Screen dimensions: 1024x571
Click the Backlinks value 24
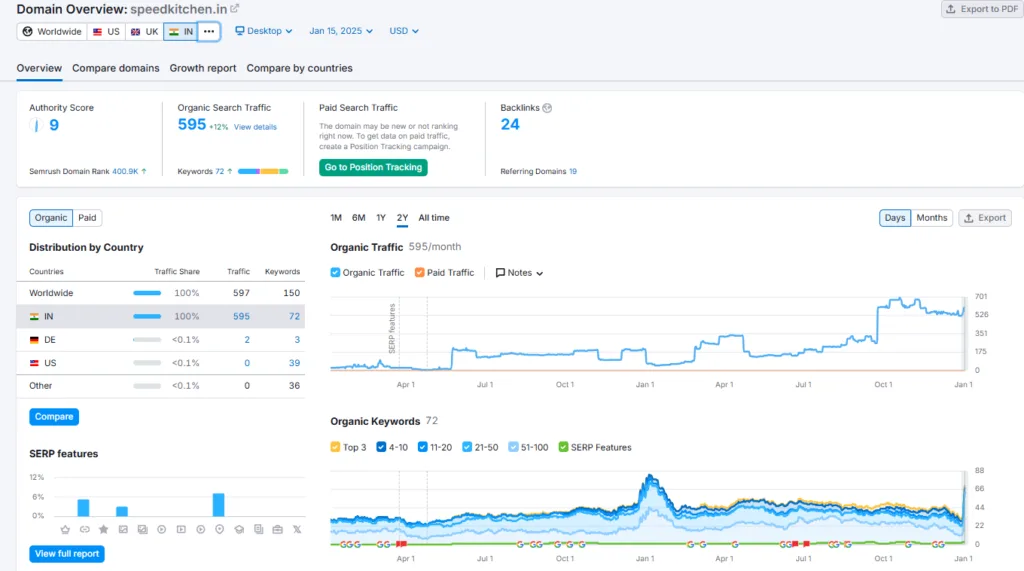tap(510, 125)
